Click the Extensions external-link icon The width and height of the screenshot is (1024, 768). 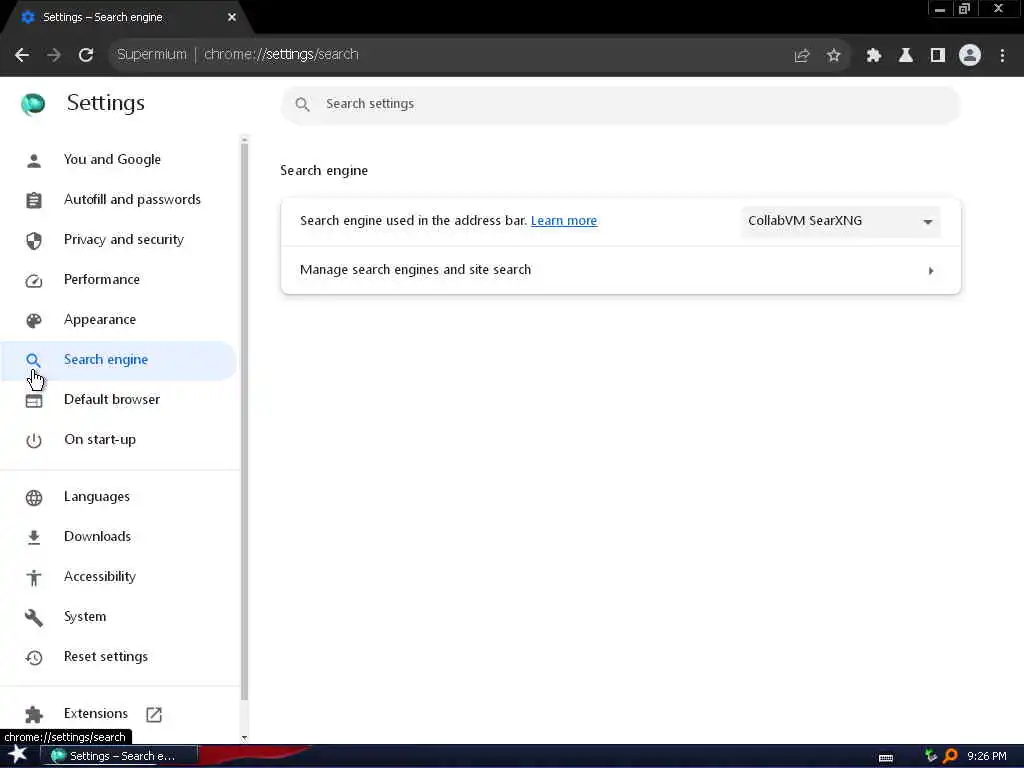click(153, 714)
